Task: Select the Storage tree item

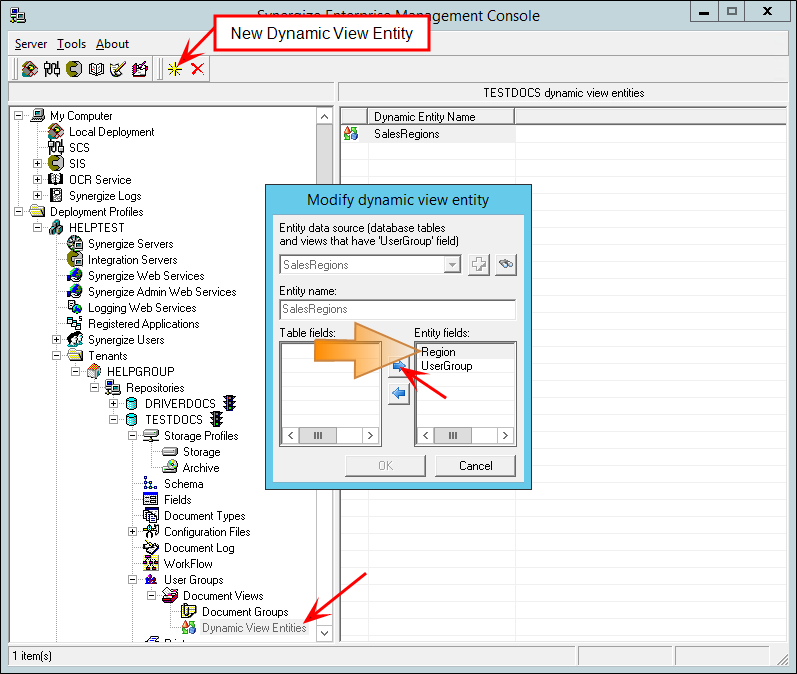Action: coord(201,452)
